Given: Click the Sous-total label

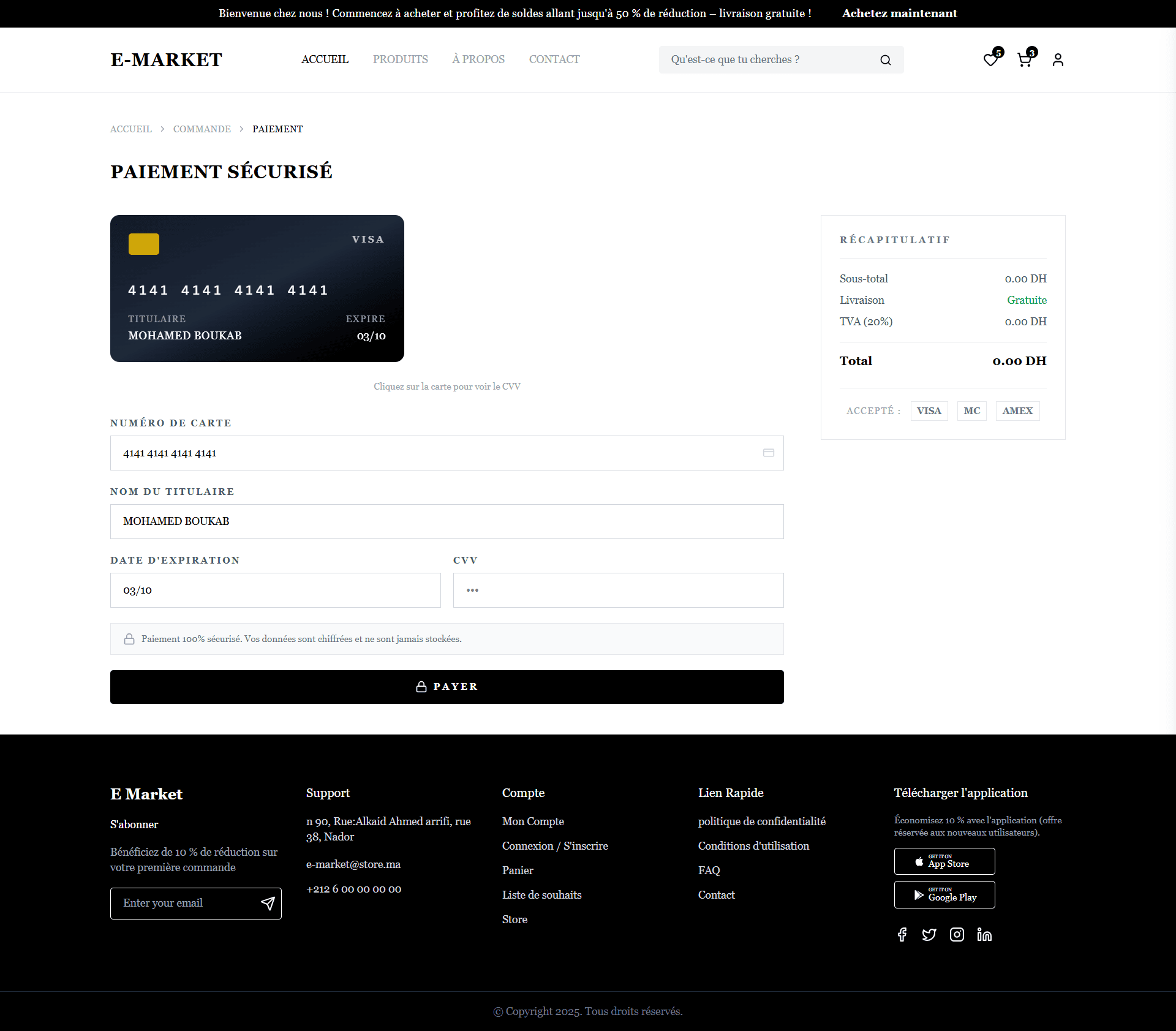Looking at the screenshot, I should click(864, 279).
